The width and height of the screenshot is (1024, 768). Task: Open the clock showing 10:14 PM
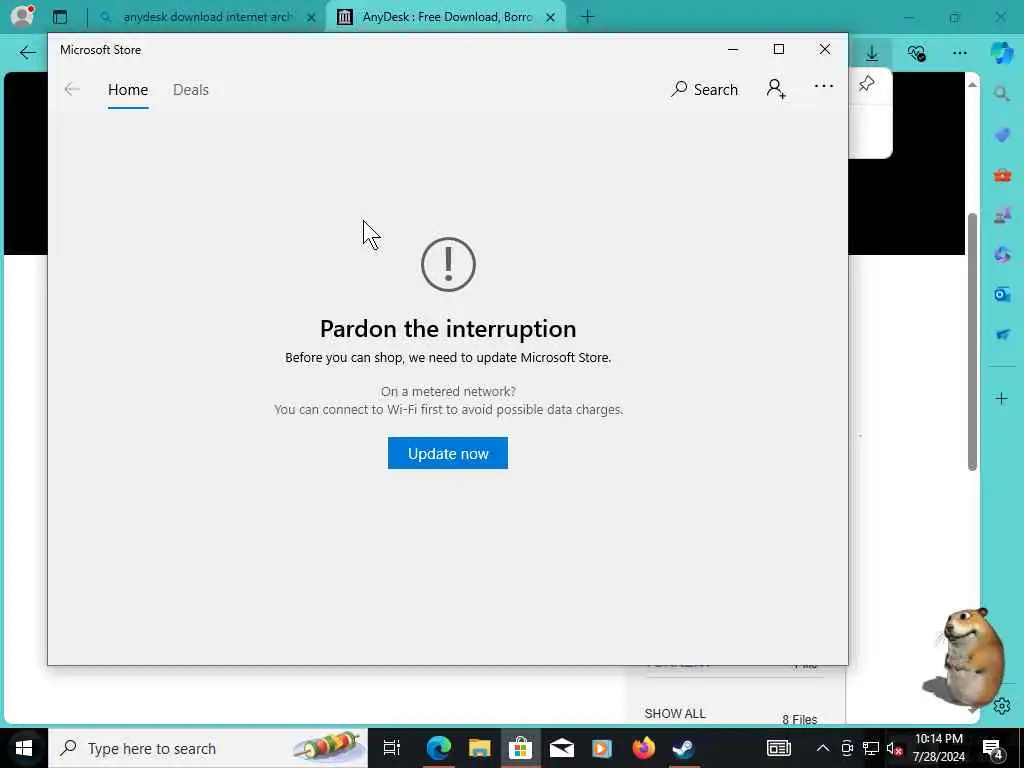click(938, 748)
